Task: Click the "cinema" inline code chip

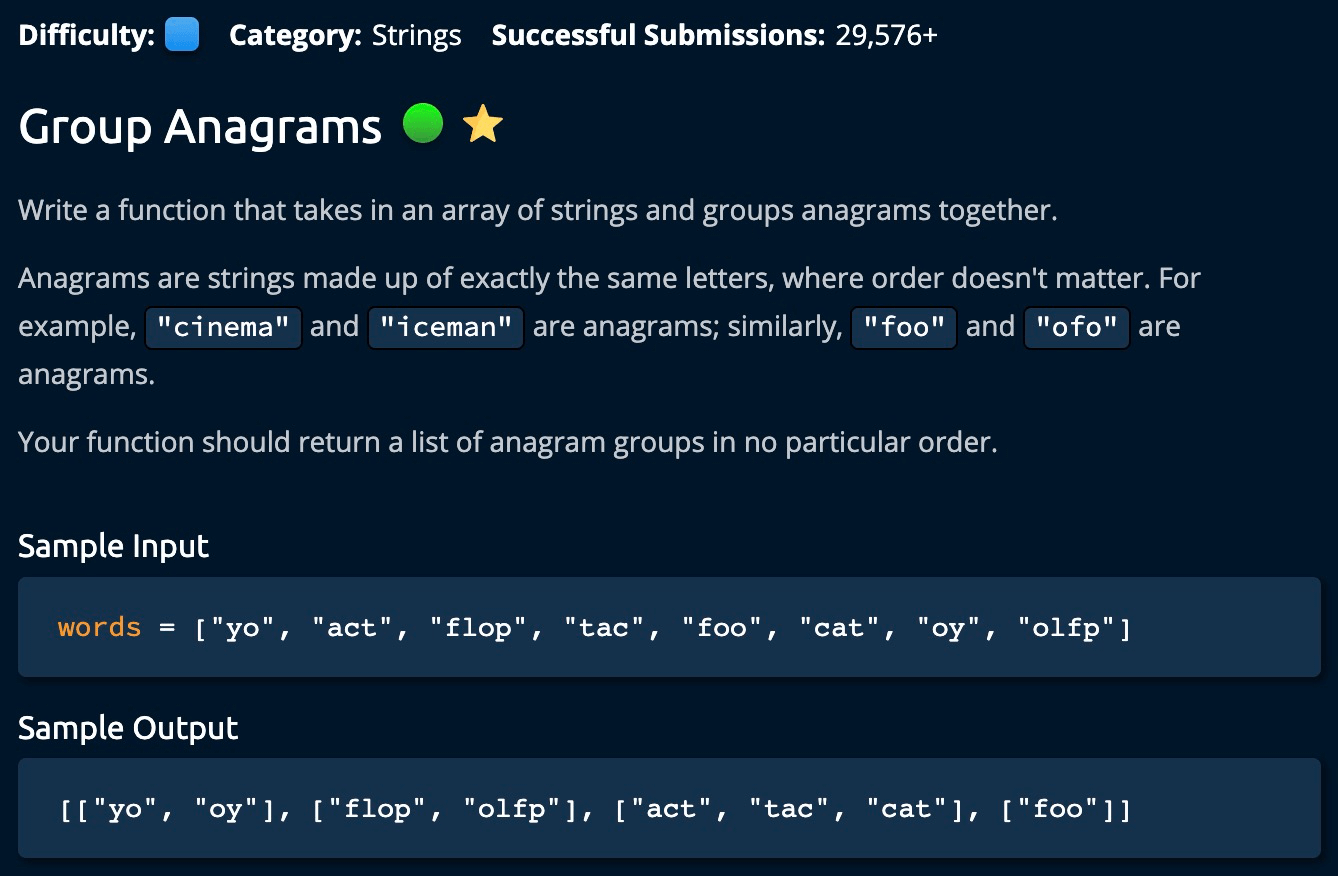Action: 224,327
